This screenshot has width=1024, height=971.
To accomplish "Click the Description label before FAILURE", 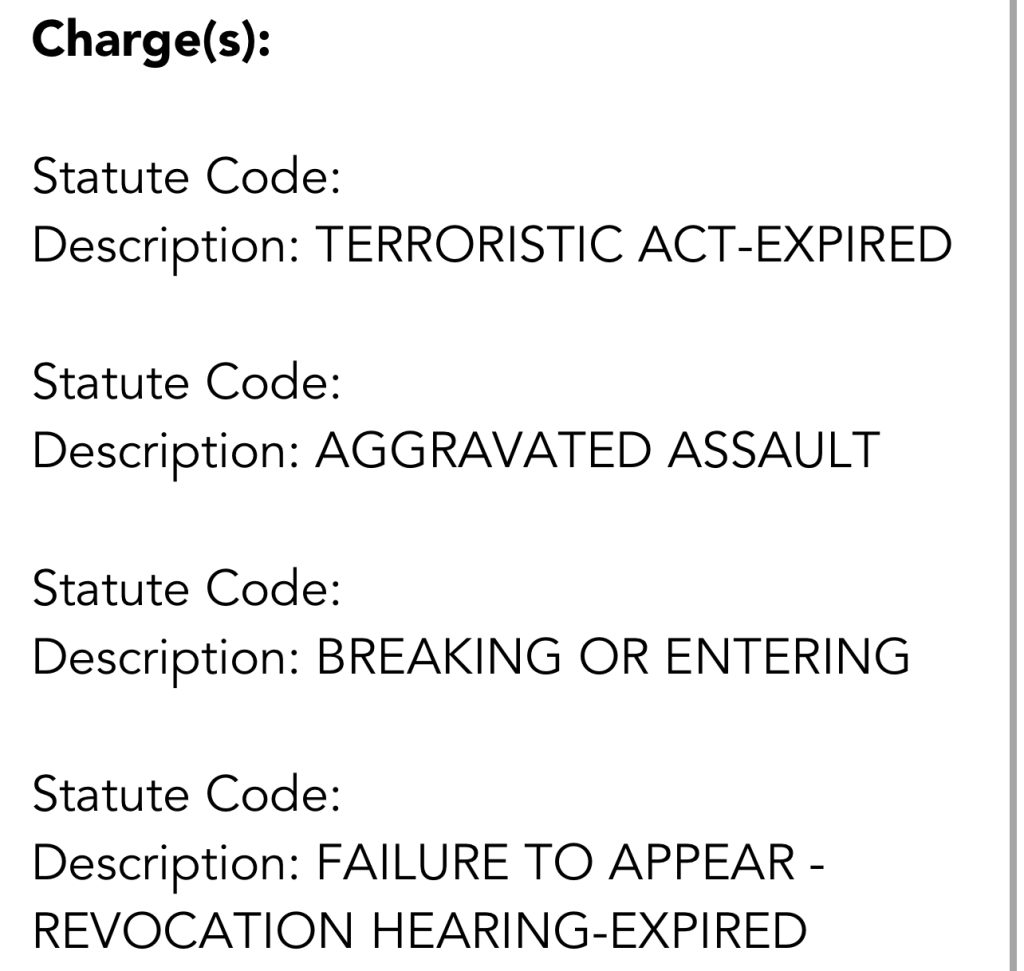I will (166, 863).
